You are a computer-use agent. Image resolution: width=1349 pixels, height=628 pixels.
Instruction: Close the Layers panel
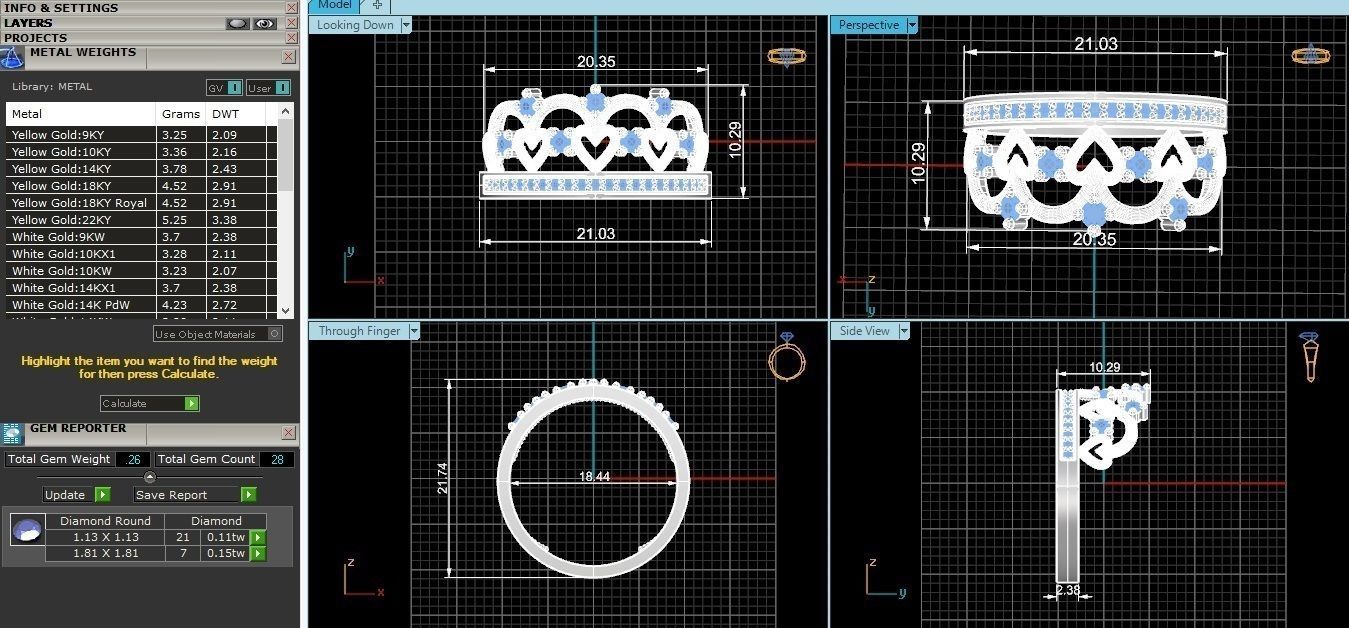pyautogui.click(x=291, y=22)
